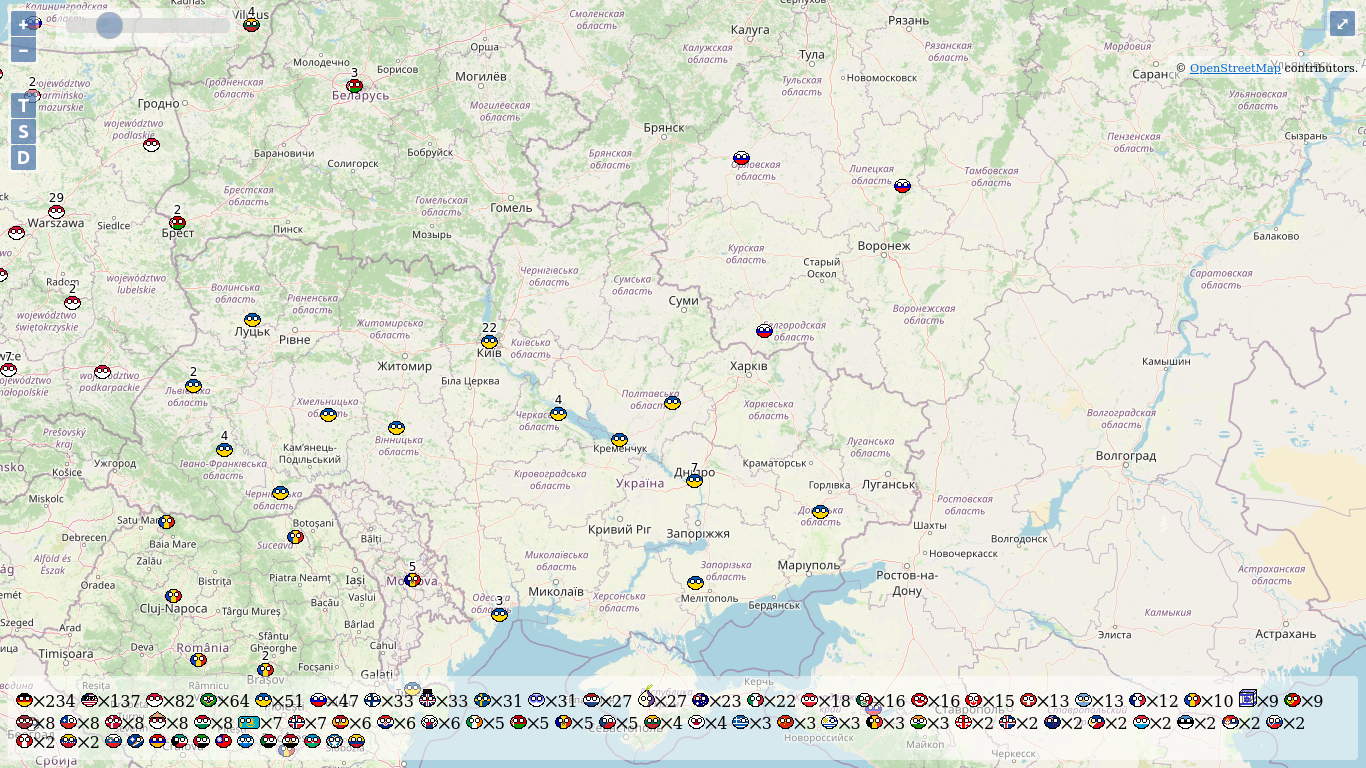Screen dimensions: 1366x768
Task: Click the Netherlands ball ×27 in legend
Action: [591, 701]
